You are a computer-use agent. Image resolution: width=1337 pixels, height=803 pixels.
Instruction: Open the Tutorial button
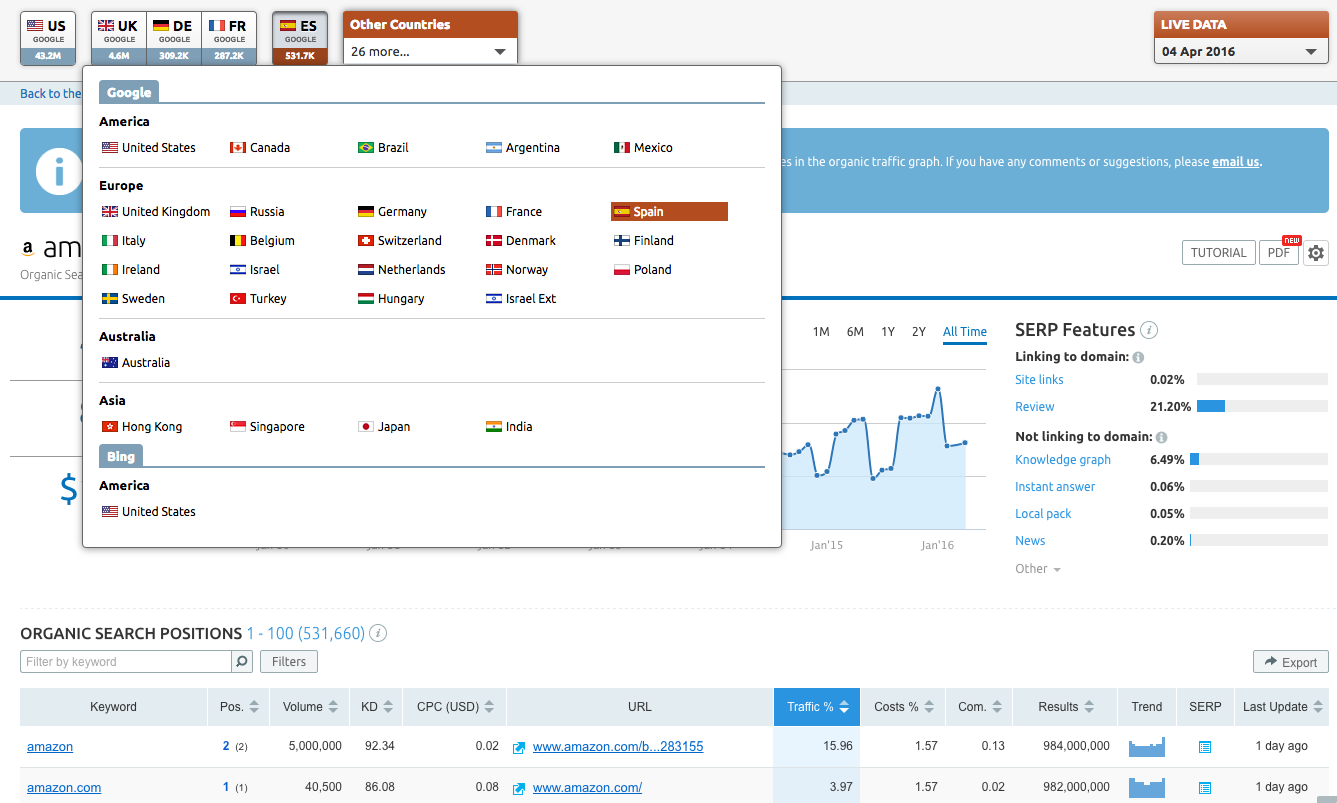[x=1218, y=253]
